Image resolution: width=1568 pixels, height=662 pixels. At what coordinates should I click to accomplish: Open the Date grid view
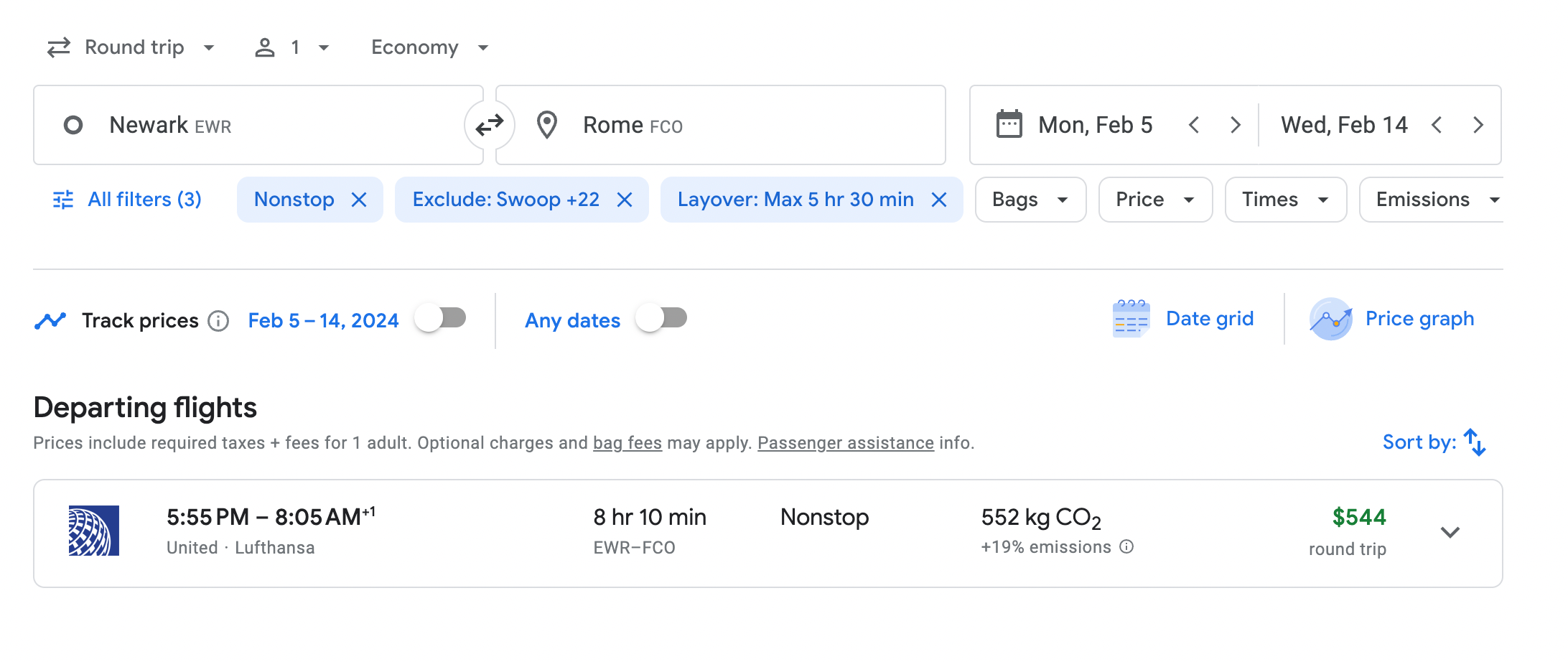pyautogui.click(x=1184, y=319)
